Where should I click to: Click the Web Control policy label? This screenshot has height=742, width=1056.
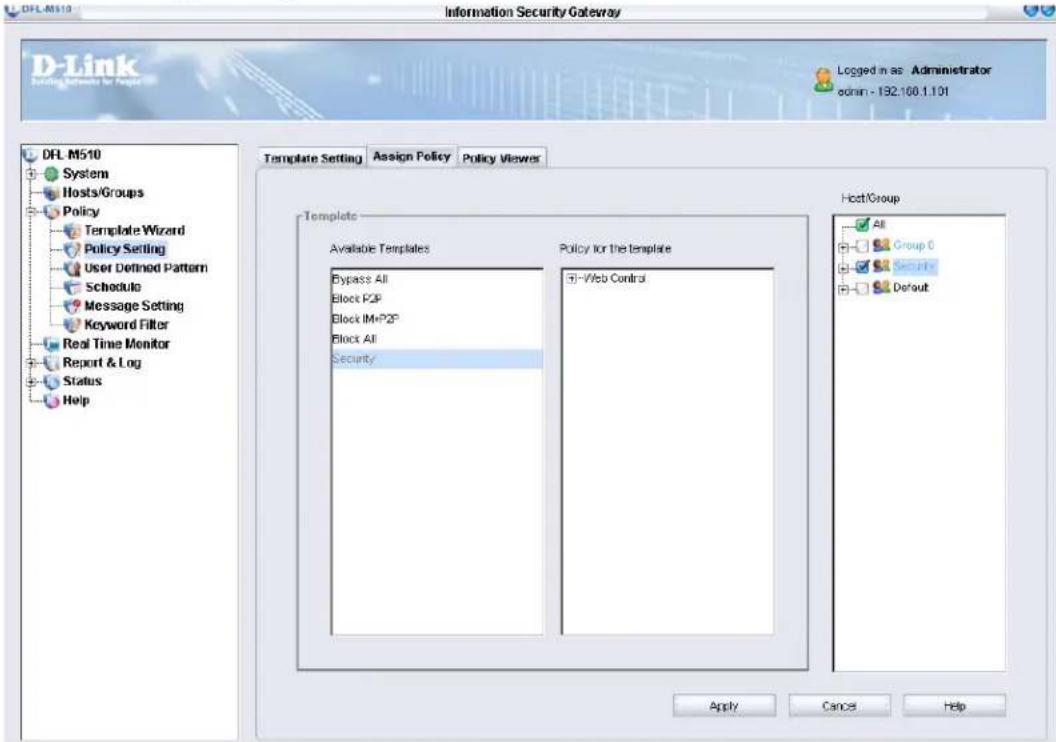[x=614, y=278]
